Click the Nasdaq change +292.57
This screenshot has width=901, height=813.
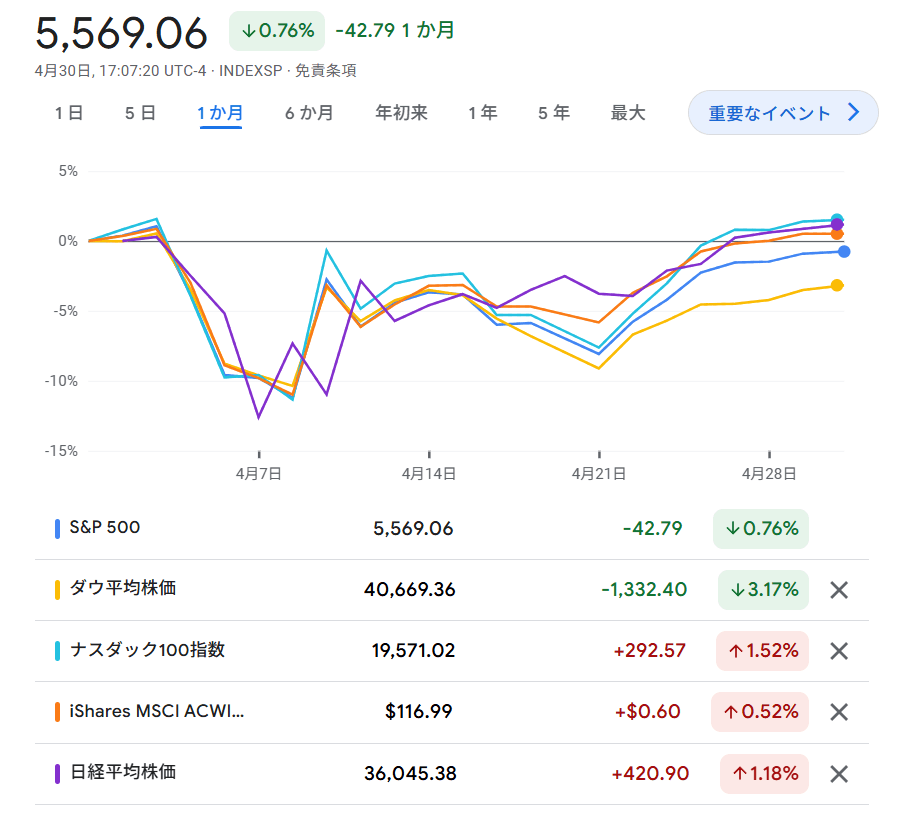pos(649,650)
